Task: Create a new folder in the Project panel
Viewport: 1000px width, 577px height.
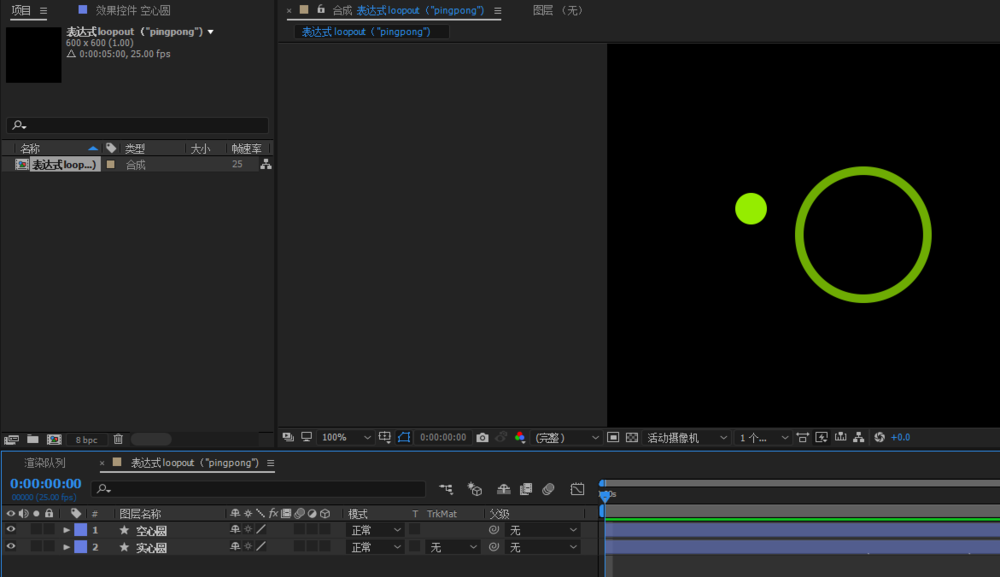Action: (x=33, y=439)
